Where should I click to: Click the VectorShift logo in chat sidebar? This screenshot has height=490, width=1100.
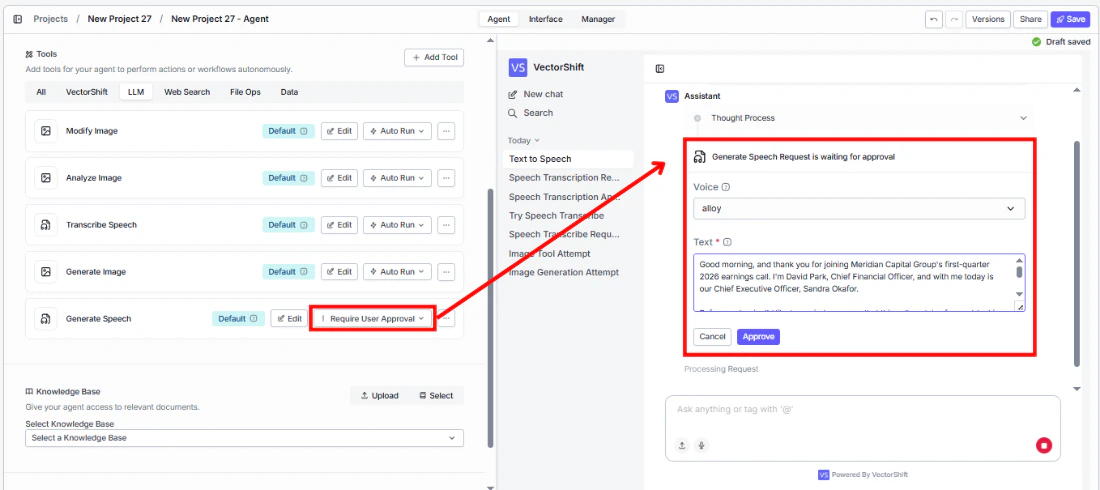click(x=518, y=67)
